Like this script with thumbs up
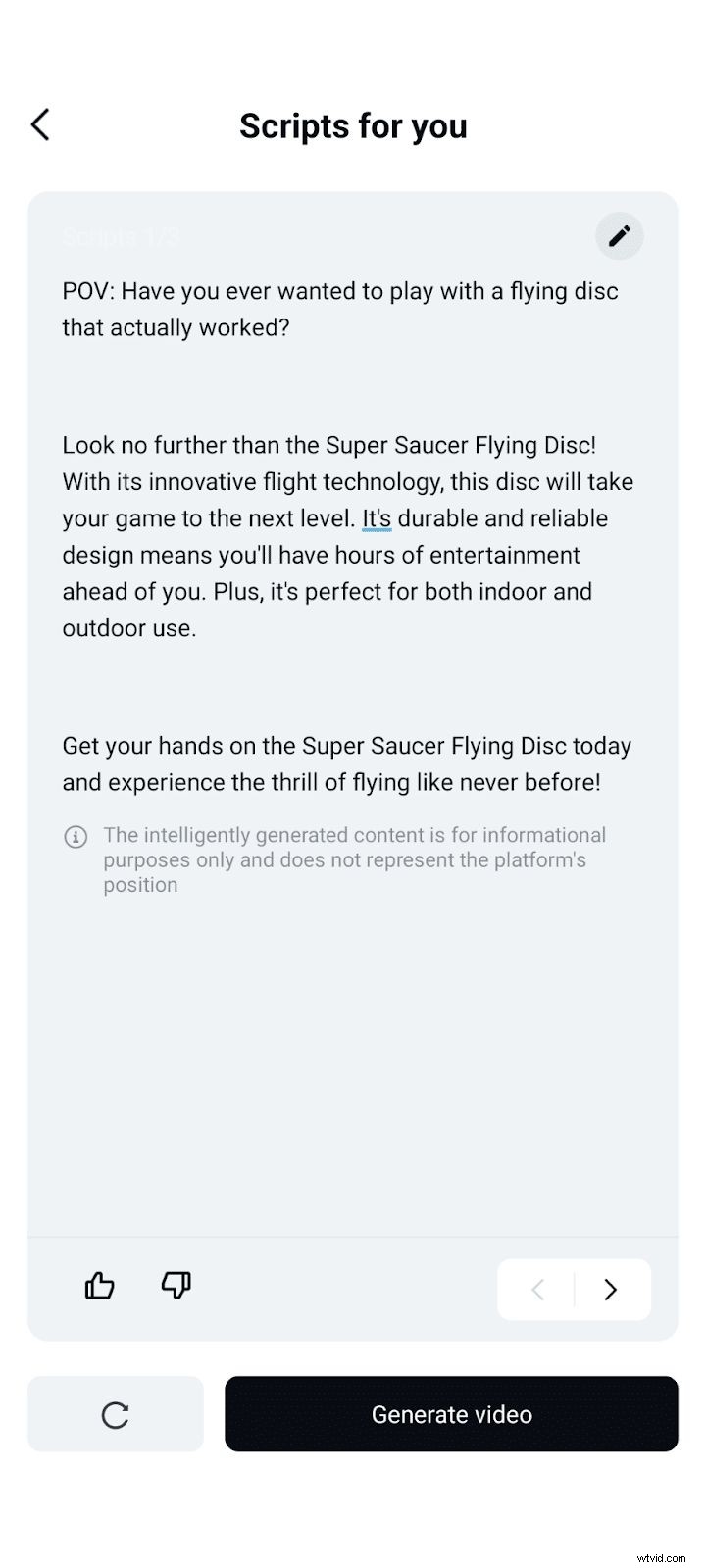Screen dimensions: 706x1568 pos(100,1285)
